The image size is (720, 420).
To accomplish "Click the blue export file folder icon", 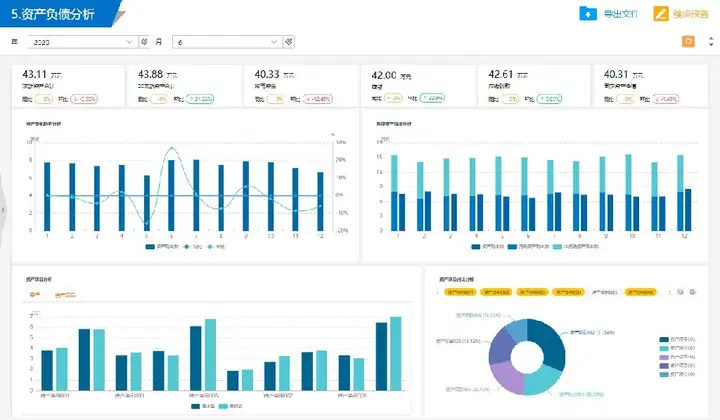I will coord(588,13).
